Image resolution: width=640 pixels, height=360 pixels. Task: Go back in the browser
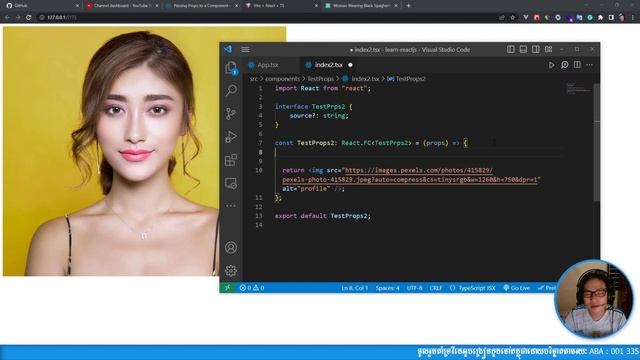pos(7,18)
